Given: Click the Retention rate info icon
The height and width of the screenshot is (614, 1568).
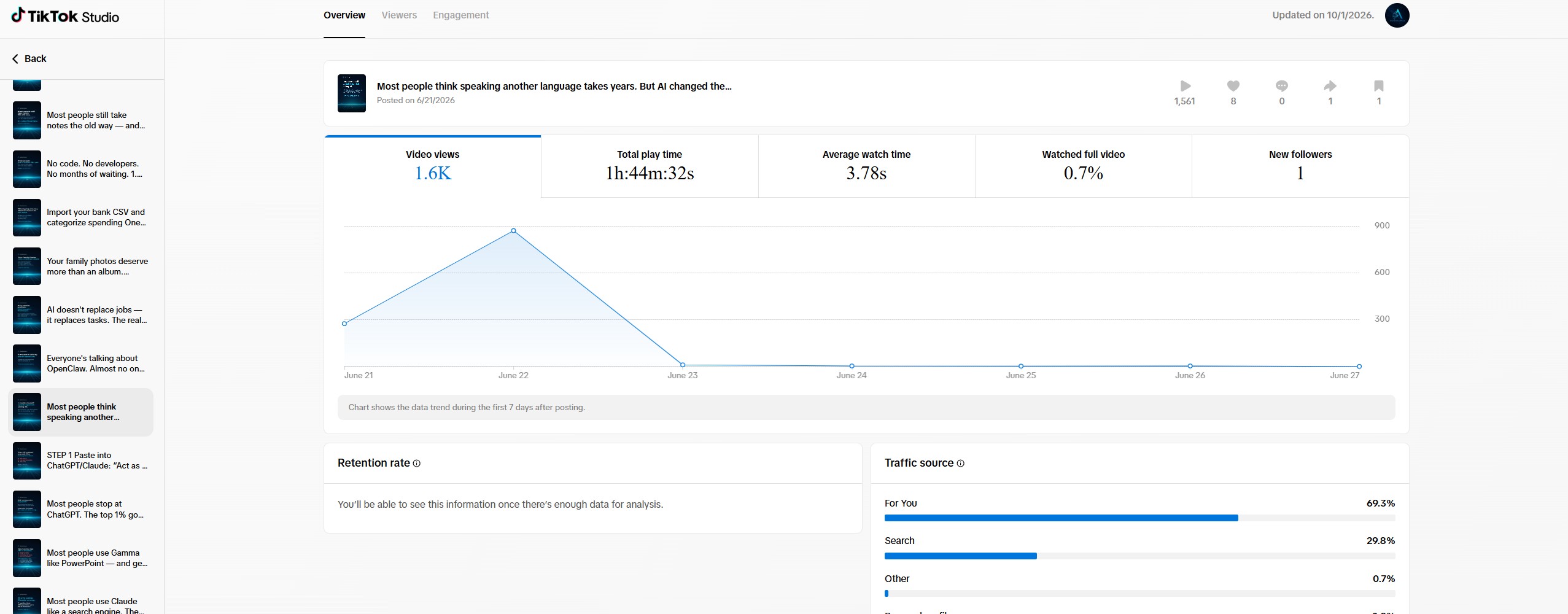Looking at the screenshot, I should (417, 464).
